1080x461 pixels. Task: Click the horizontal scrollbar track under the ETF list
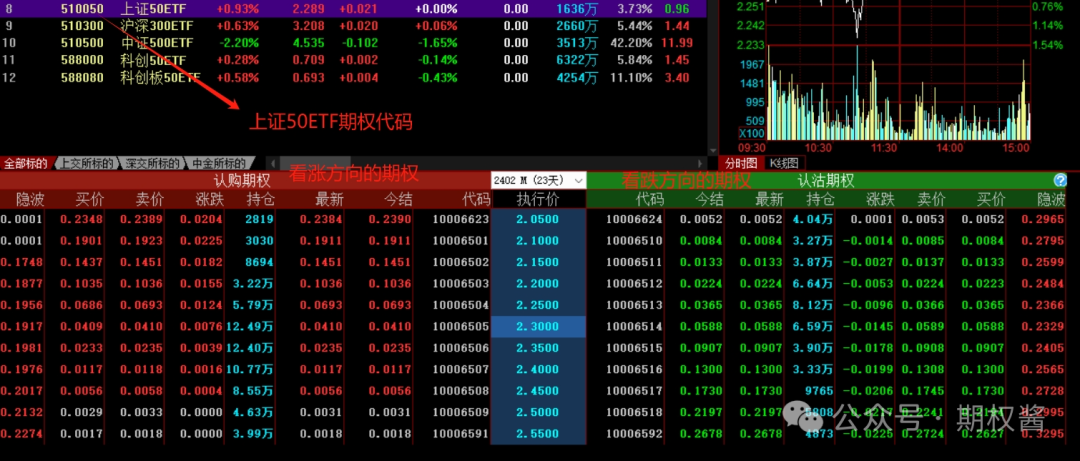click(487, 163)
